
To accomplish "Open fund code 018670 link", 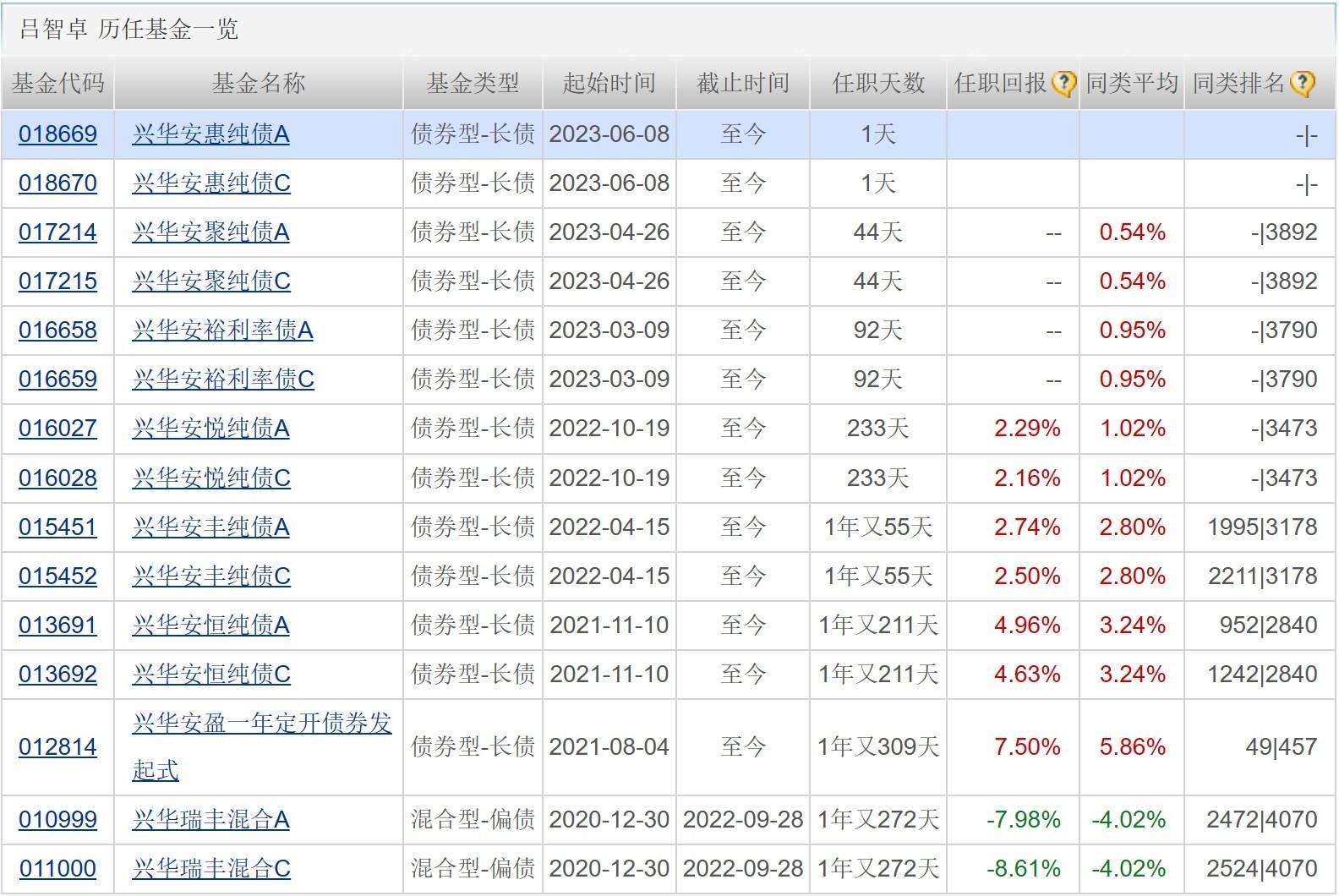I will tap(57, 183).
